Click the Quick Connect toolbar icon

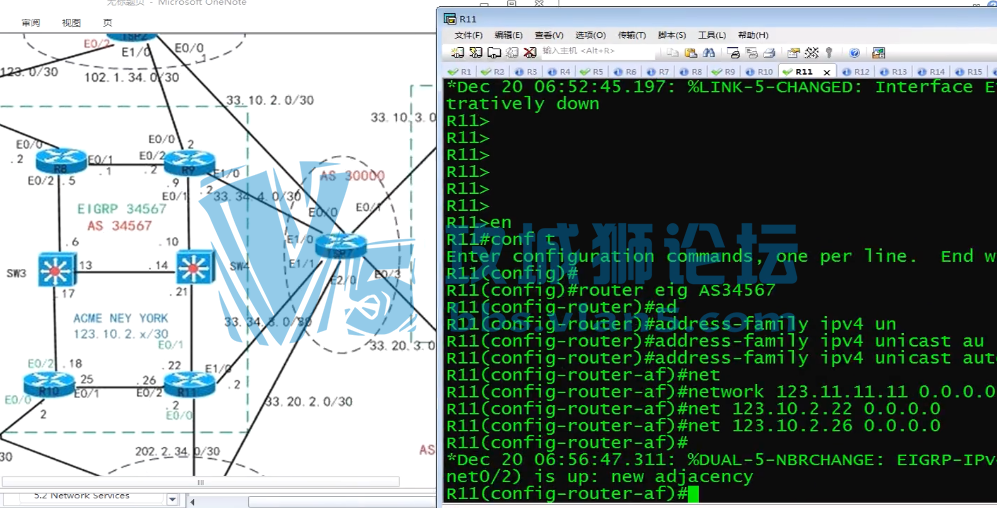coord(476,53)
